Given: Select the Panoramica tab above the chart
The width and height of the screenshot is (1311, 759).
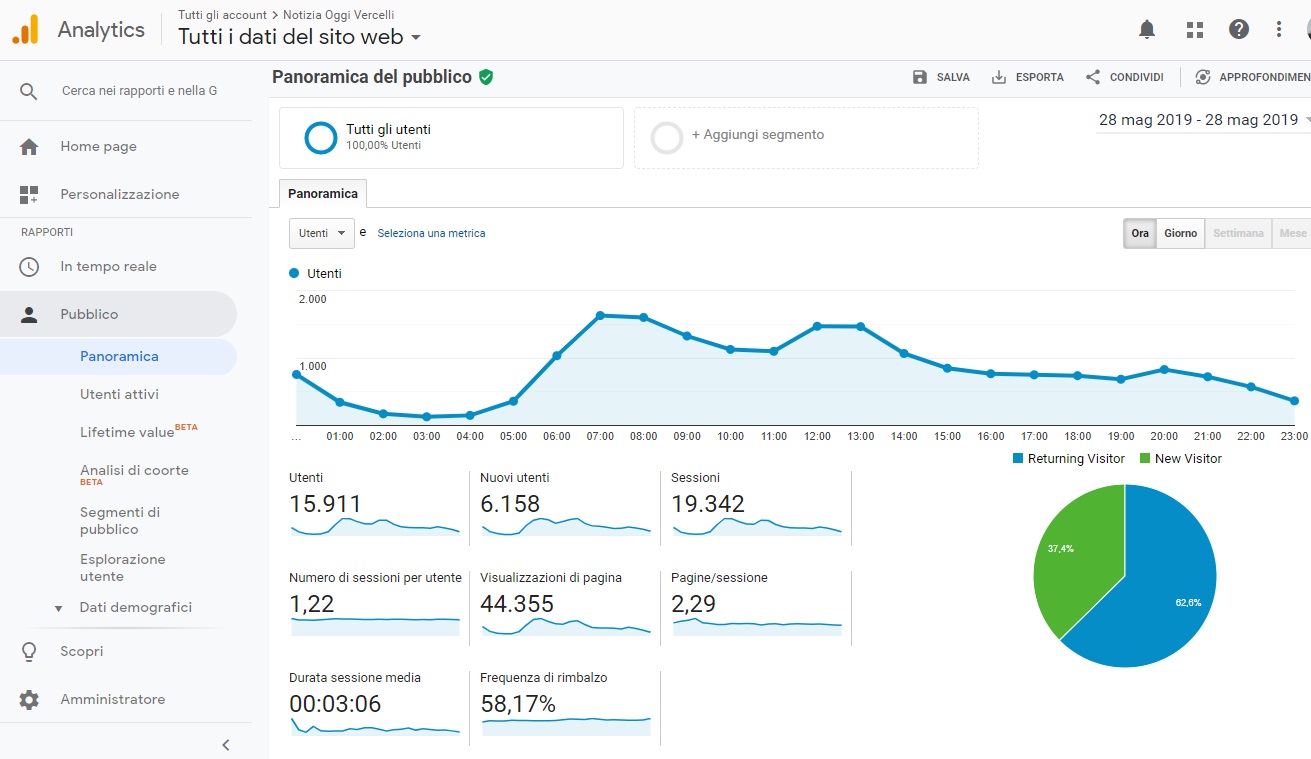Looking at the screenshot, I should point(323,193).
